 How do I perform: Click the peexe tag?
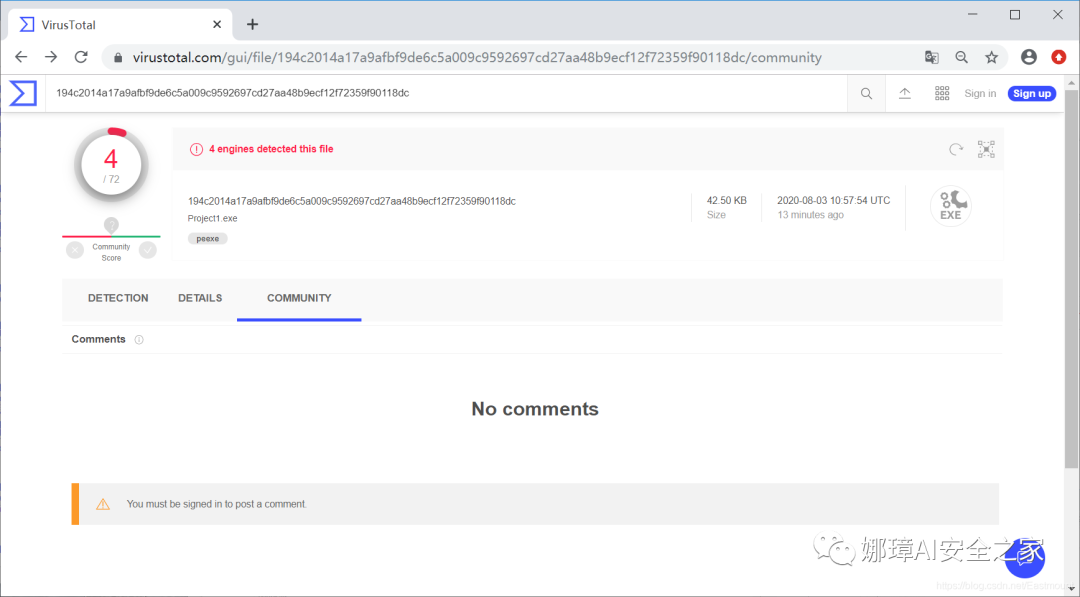pyautogui.click(x=207, y=238)
